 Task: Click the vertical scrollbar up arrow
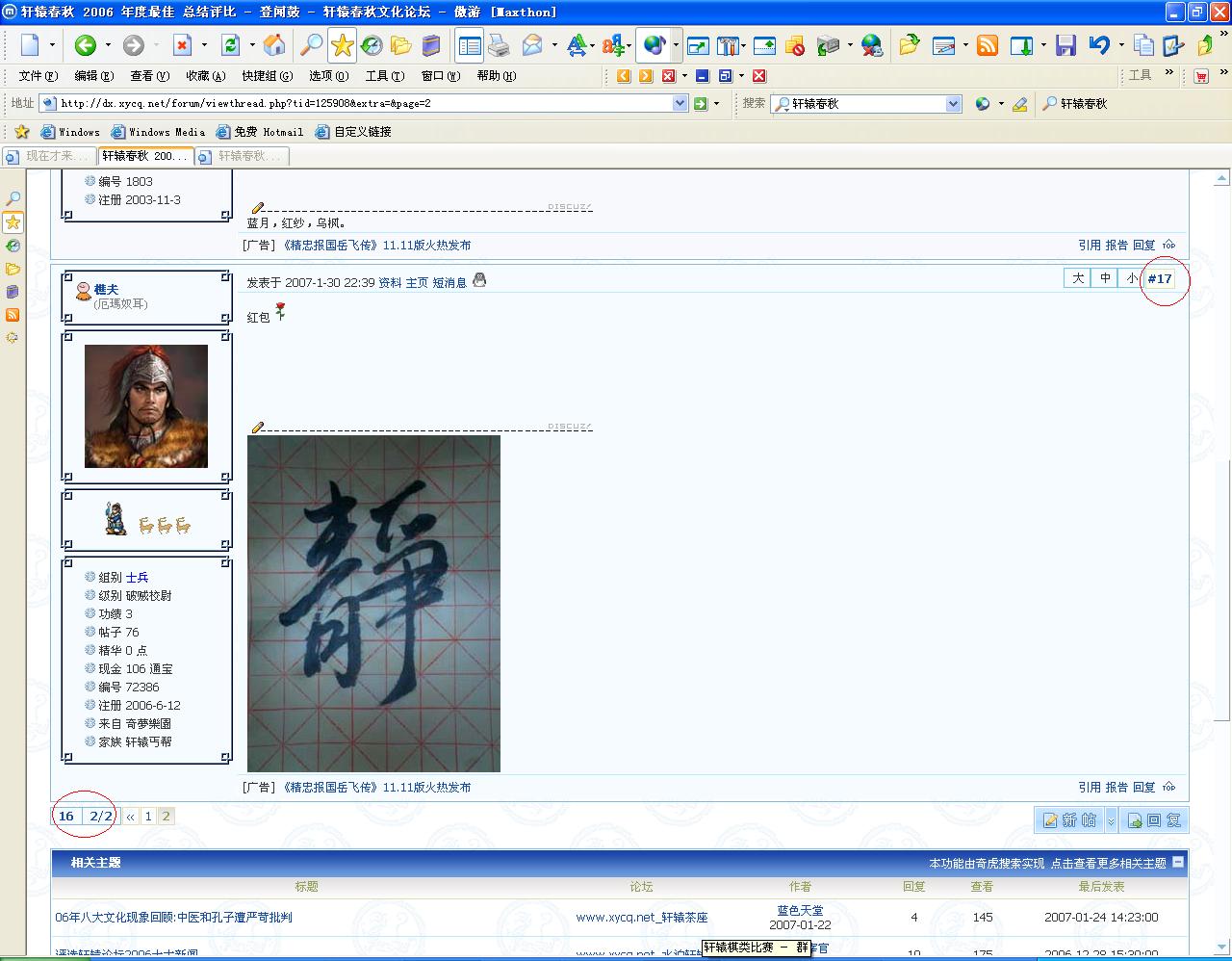[1222, 178]
